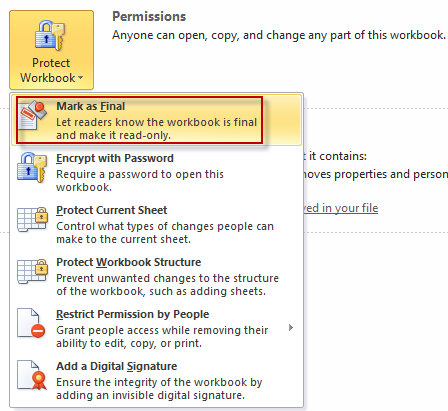
Task: Click the Protect Workbook Structure grid-lock icon
Action: [x=32, y=271]
